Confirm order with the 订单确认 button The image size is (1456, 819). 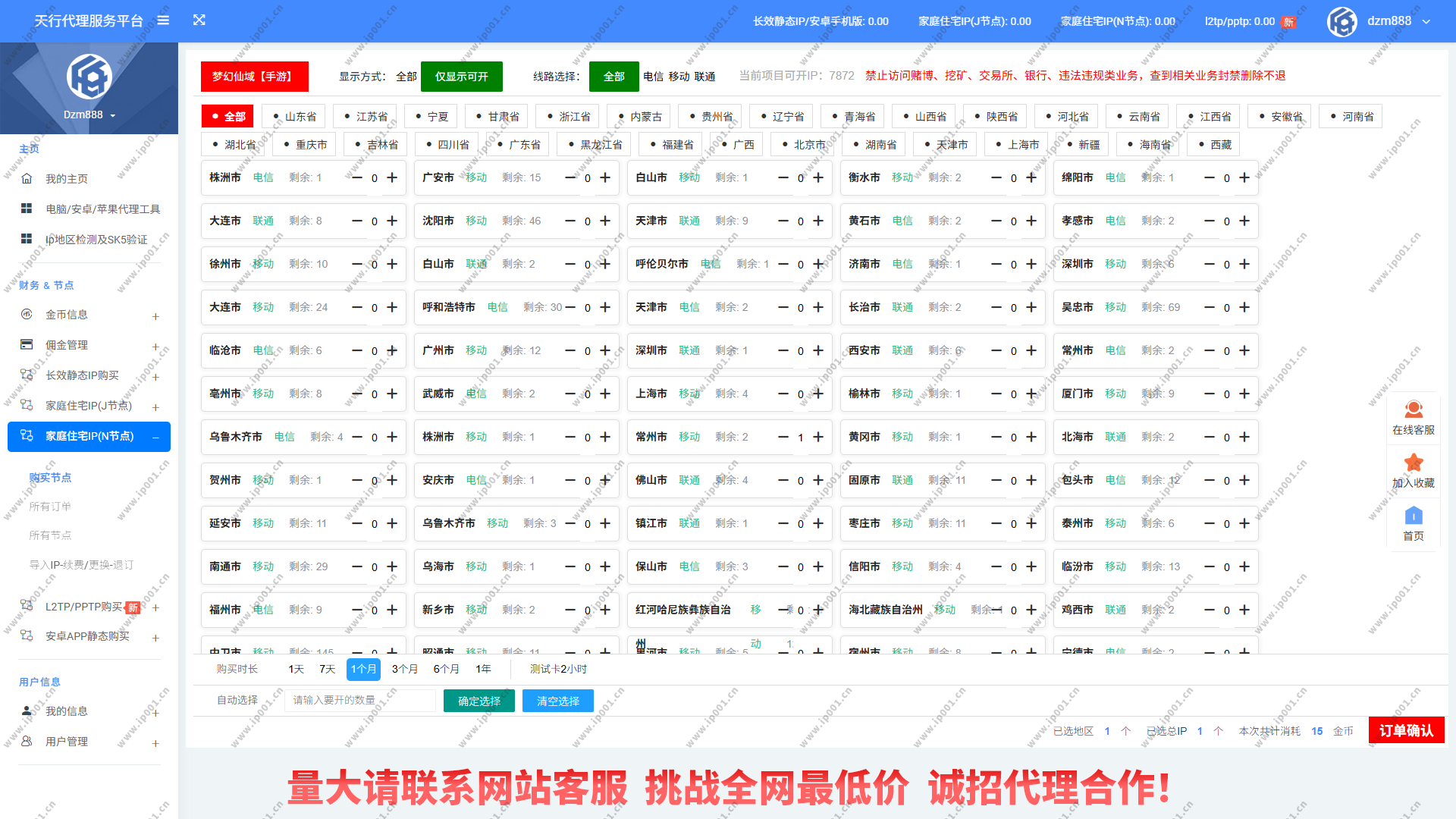tap(1406, 730)
